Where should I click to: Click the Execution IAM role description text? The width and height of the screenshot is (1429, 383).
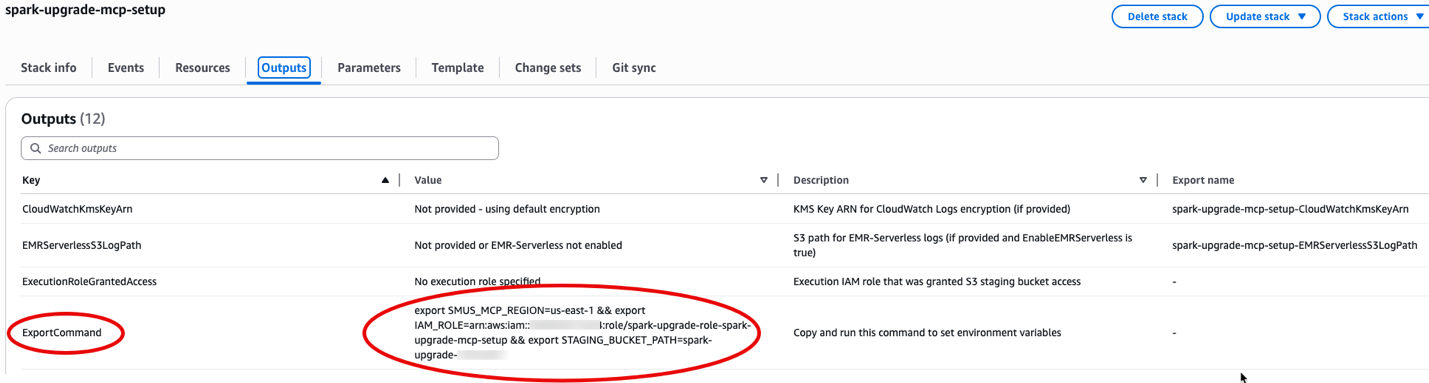pos(937,282)
